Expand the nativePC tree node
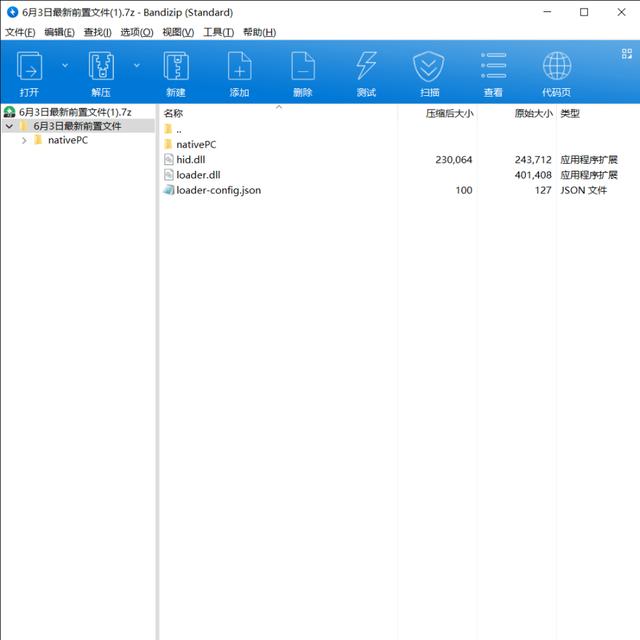The width and height of the screenshot is (640, 640). 24,141
